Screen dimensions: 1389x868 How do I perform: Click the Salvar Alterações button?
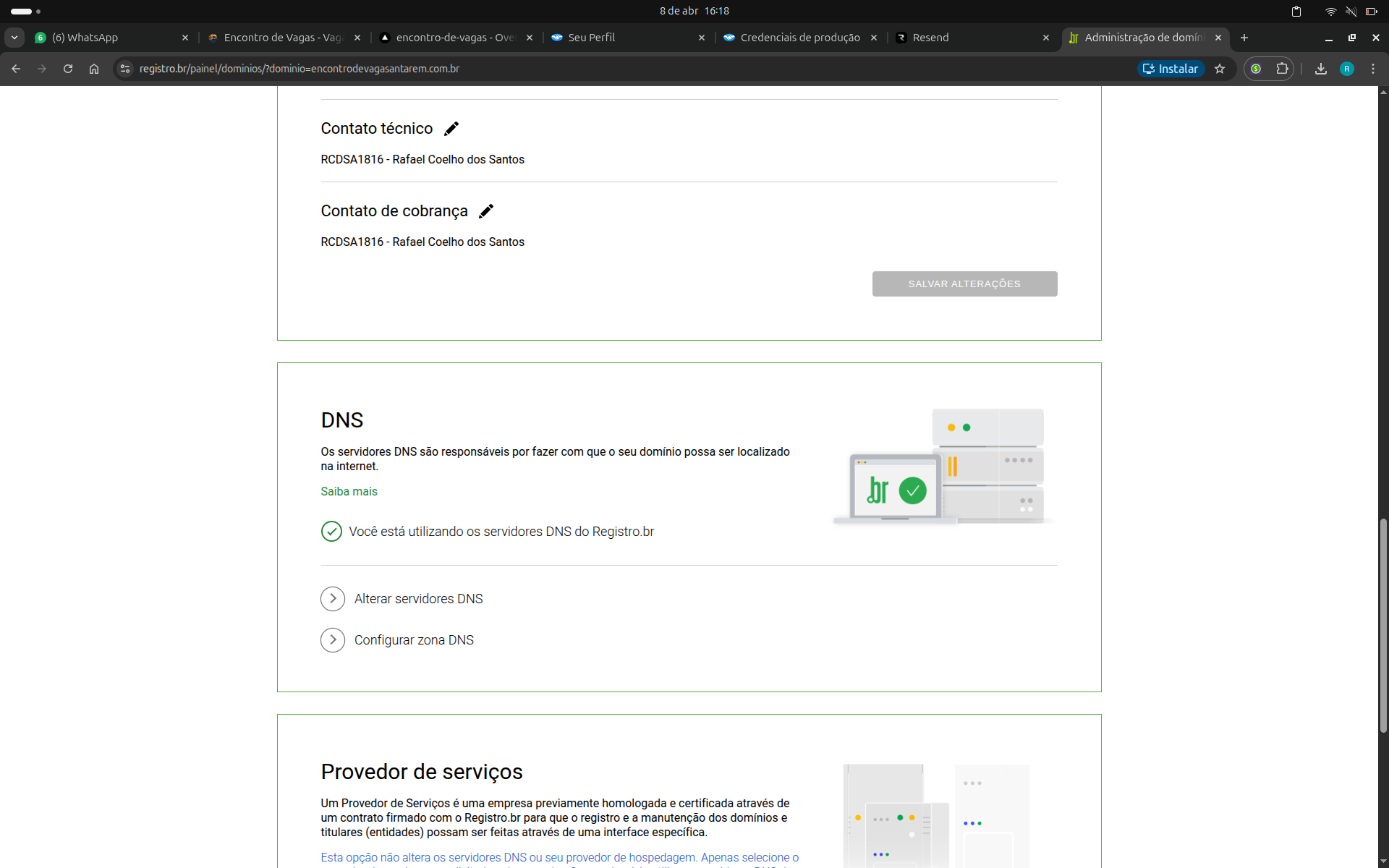click(964, 284)
